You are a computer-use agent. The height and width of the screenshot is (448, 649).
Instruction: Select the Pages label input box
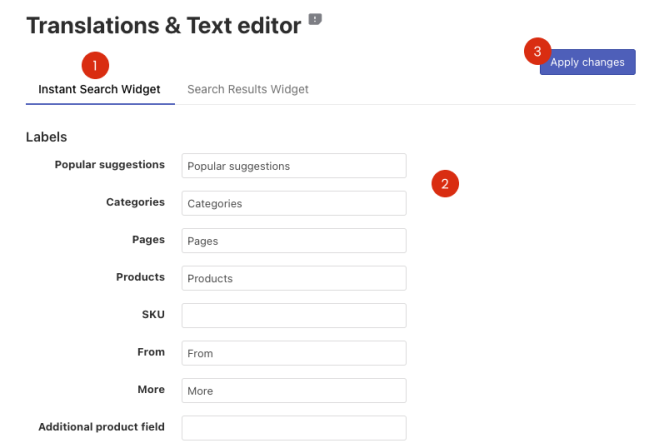click(x=294, y=241)
